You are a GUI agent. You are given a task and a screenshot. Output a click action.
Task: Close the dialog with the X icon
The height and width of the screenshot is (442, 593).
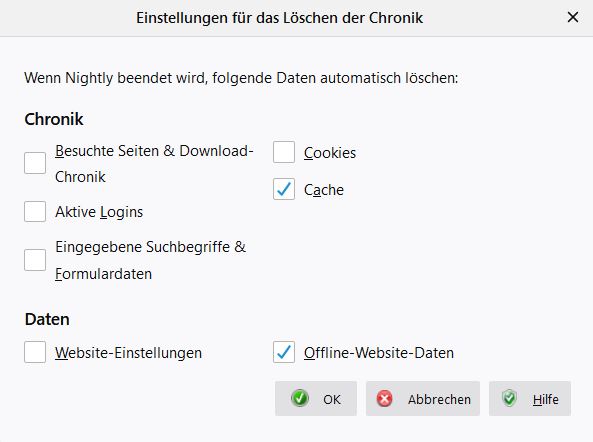click(573, 17)
